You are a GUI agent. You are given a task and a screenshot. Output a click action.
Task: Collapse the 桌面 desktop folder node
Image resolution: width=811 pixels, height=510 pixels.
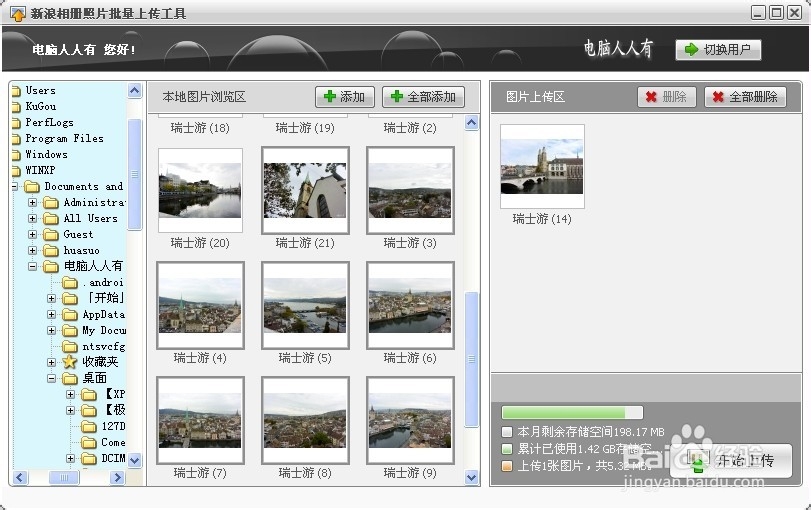tap(51, 379)
